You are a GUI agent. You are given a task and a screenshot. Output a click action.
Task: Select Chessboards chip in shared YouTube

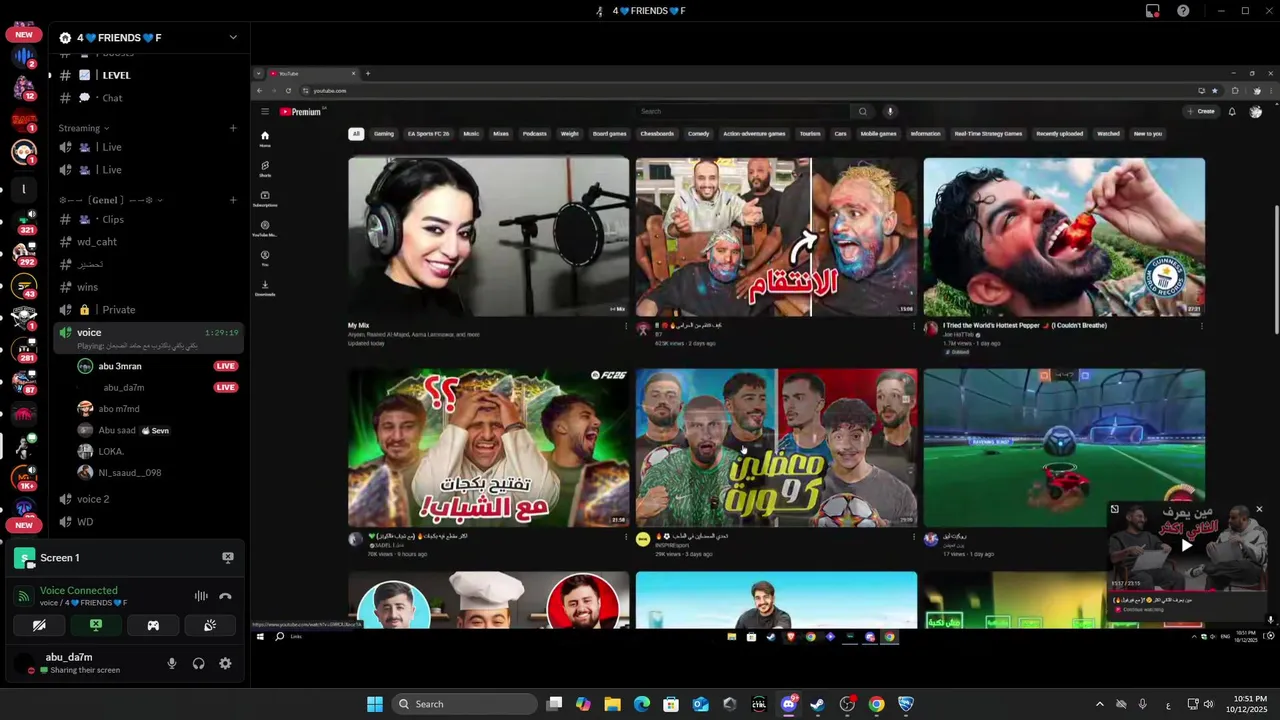tap(657, 134)
